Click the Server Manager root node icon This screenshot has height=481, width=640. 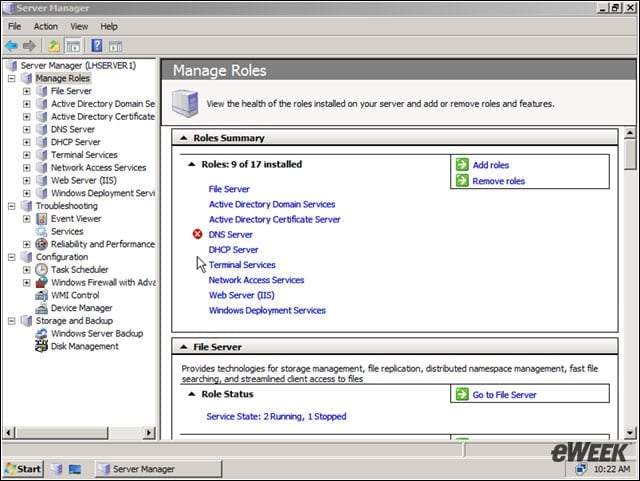click(12, 65)
